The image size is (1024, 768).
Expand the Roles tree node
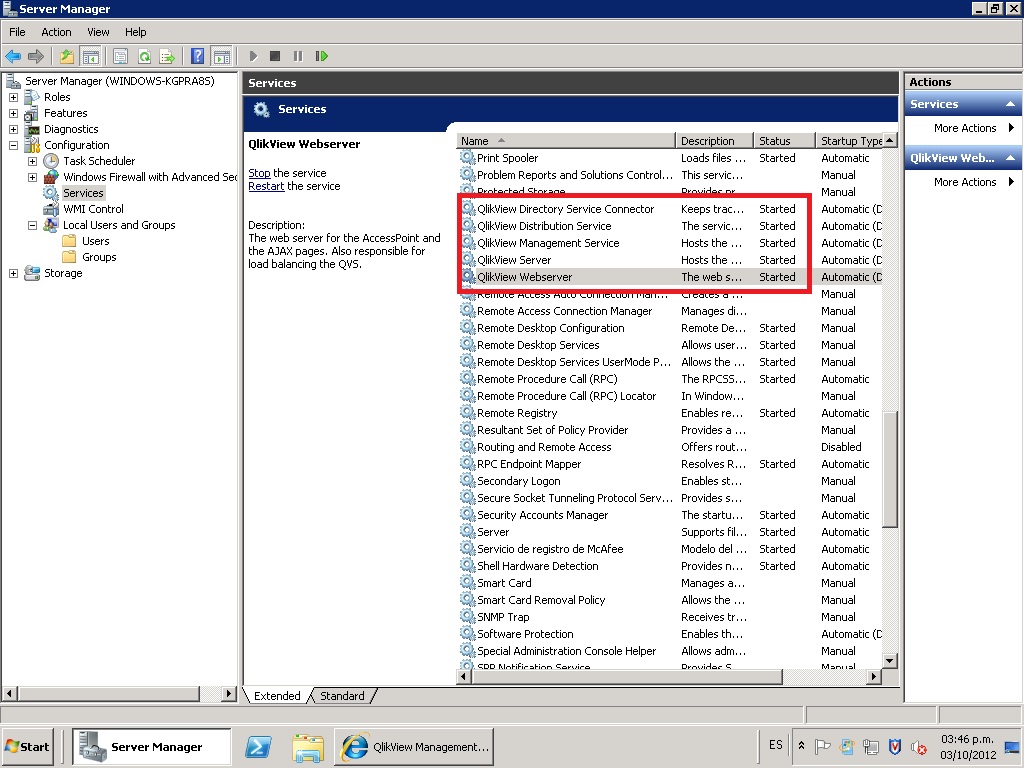click(x=13, y=97)
